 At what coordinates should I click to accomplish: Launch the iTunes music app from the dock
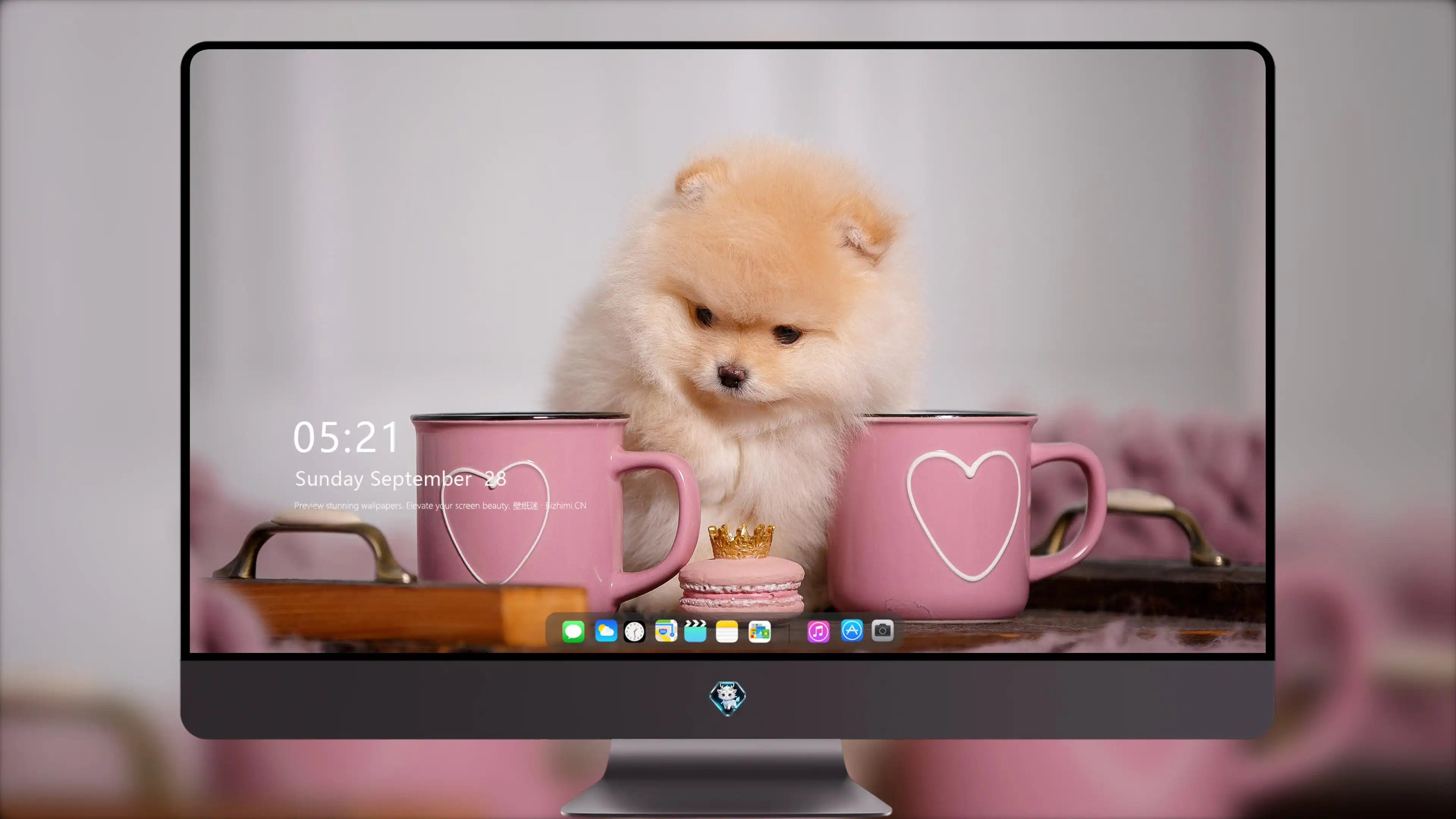click(819, 631)
